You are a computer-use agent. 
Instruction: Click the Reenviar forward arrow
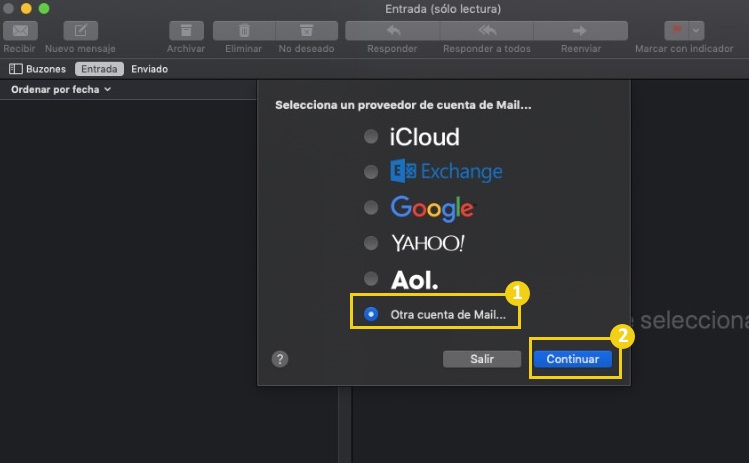(580, 31)
